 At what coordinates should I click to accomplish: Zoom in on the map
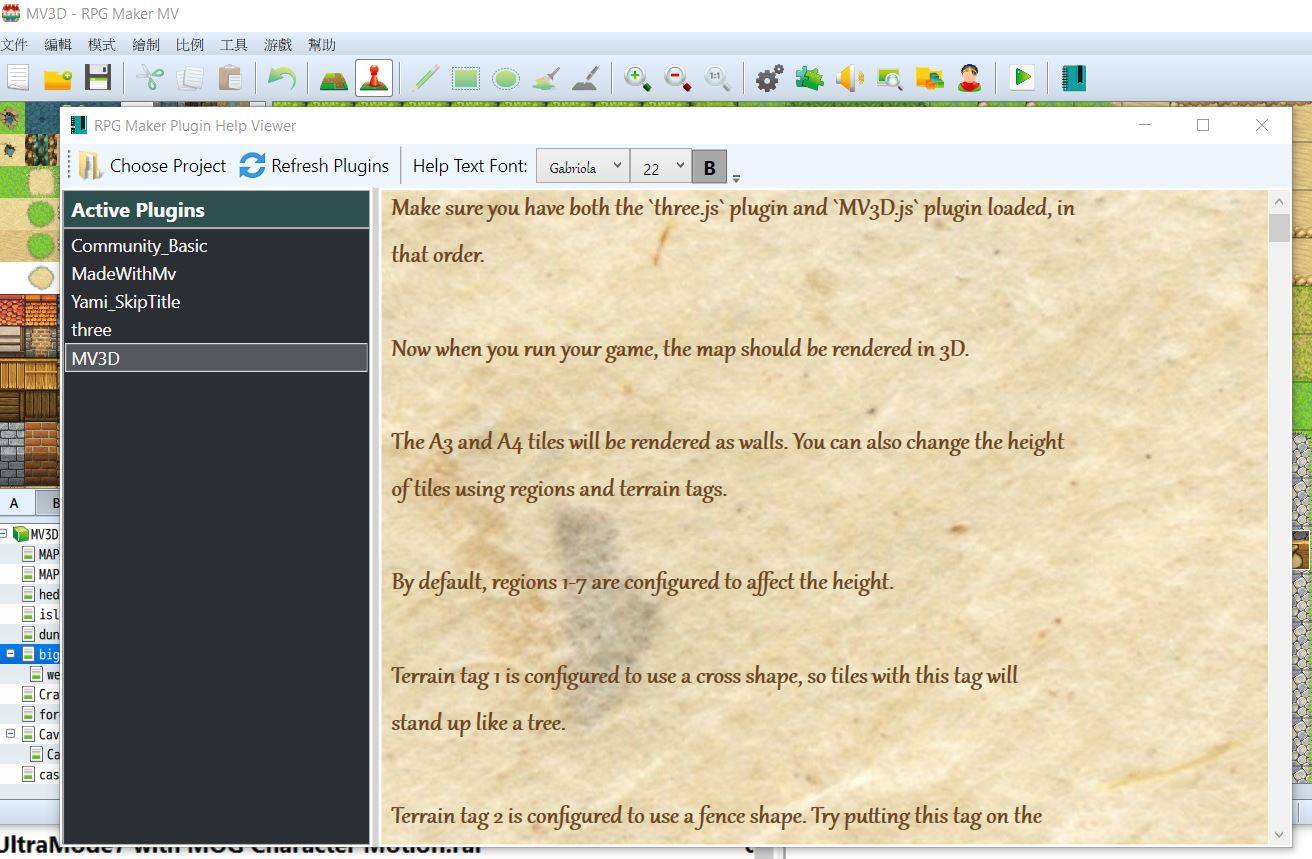pos(637,78)
